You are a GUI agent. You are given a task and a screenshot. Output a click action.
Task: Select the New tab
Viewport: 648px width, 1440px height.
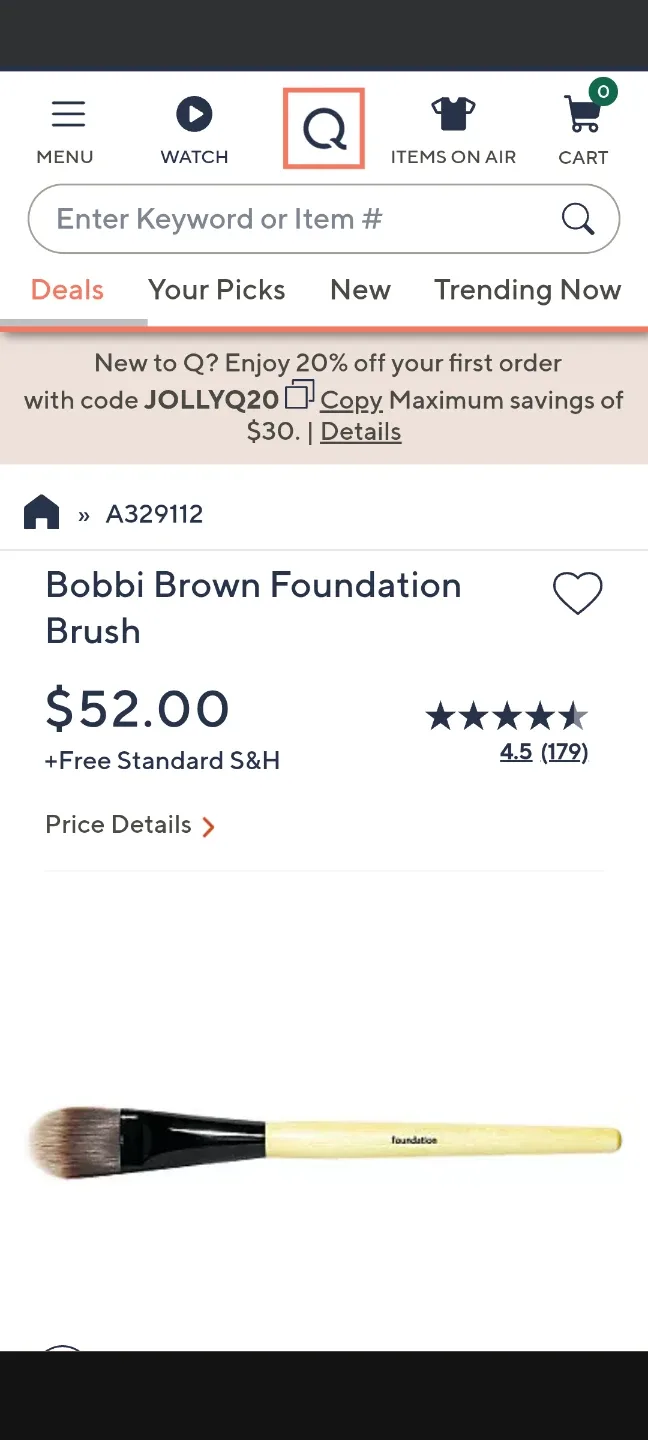360,290
